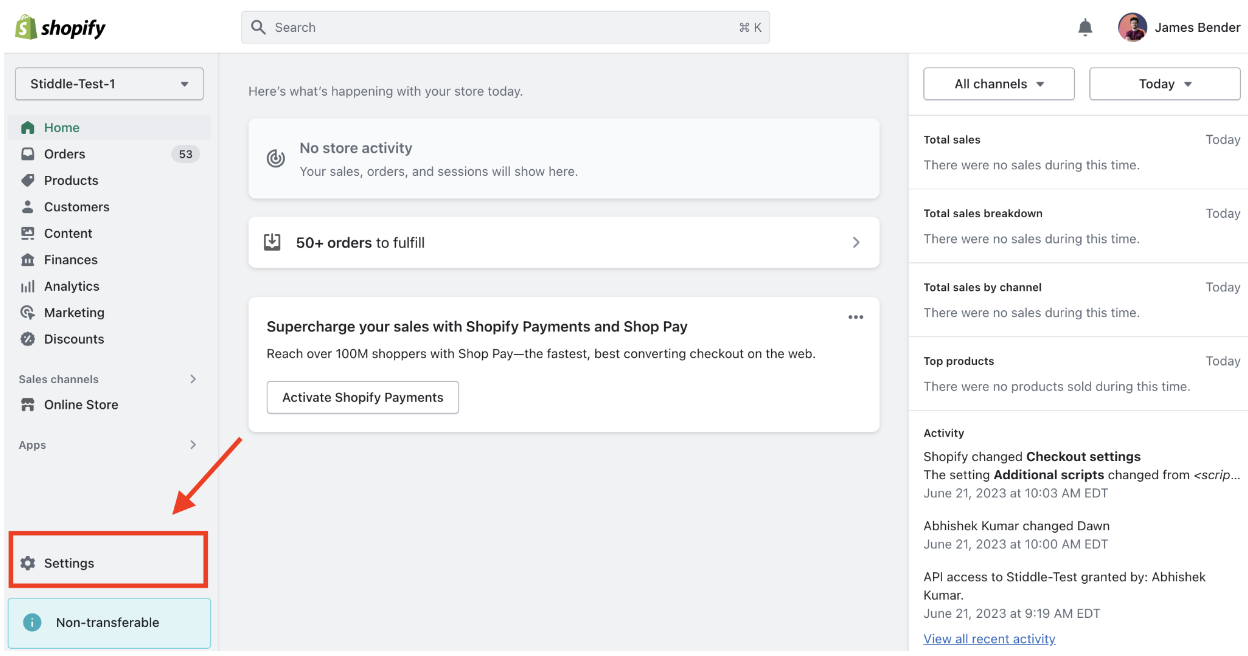
Task: Click the Abhishek Kumar changed Dawn entry
Action: pos(1016,535)
